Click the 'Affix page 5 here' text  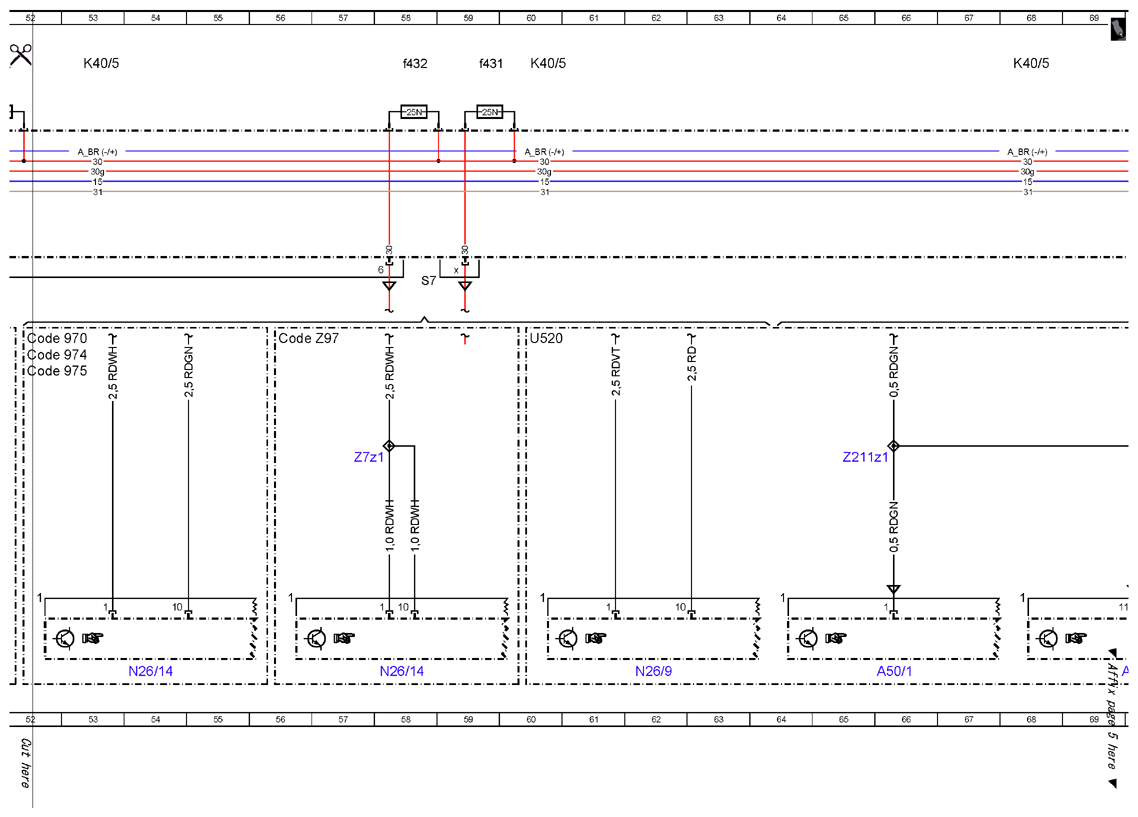pos(1112,715)
